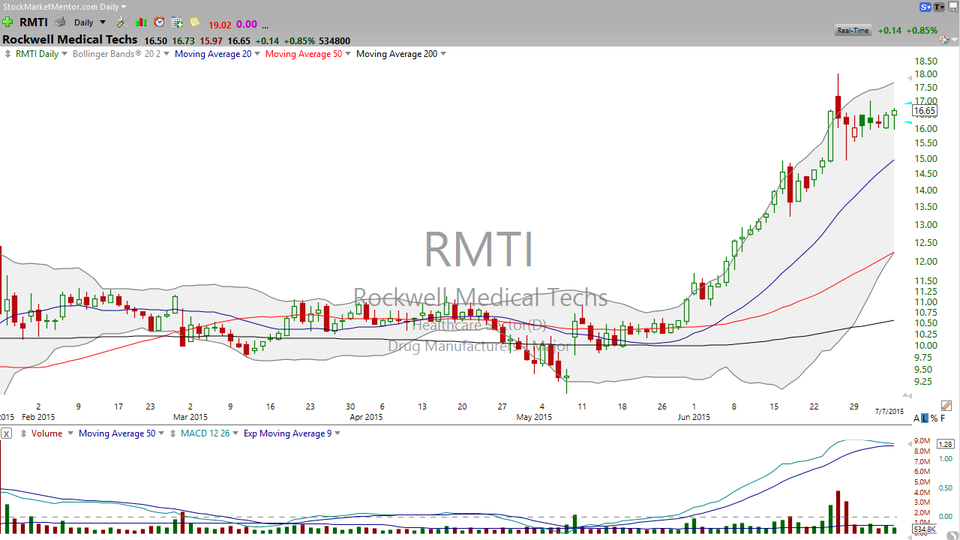The height and width of the screenshot is (540, 960).
Task: Open the white dropdown arrow beside palette icon
Action: pos(954,40)
